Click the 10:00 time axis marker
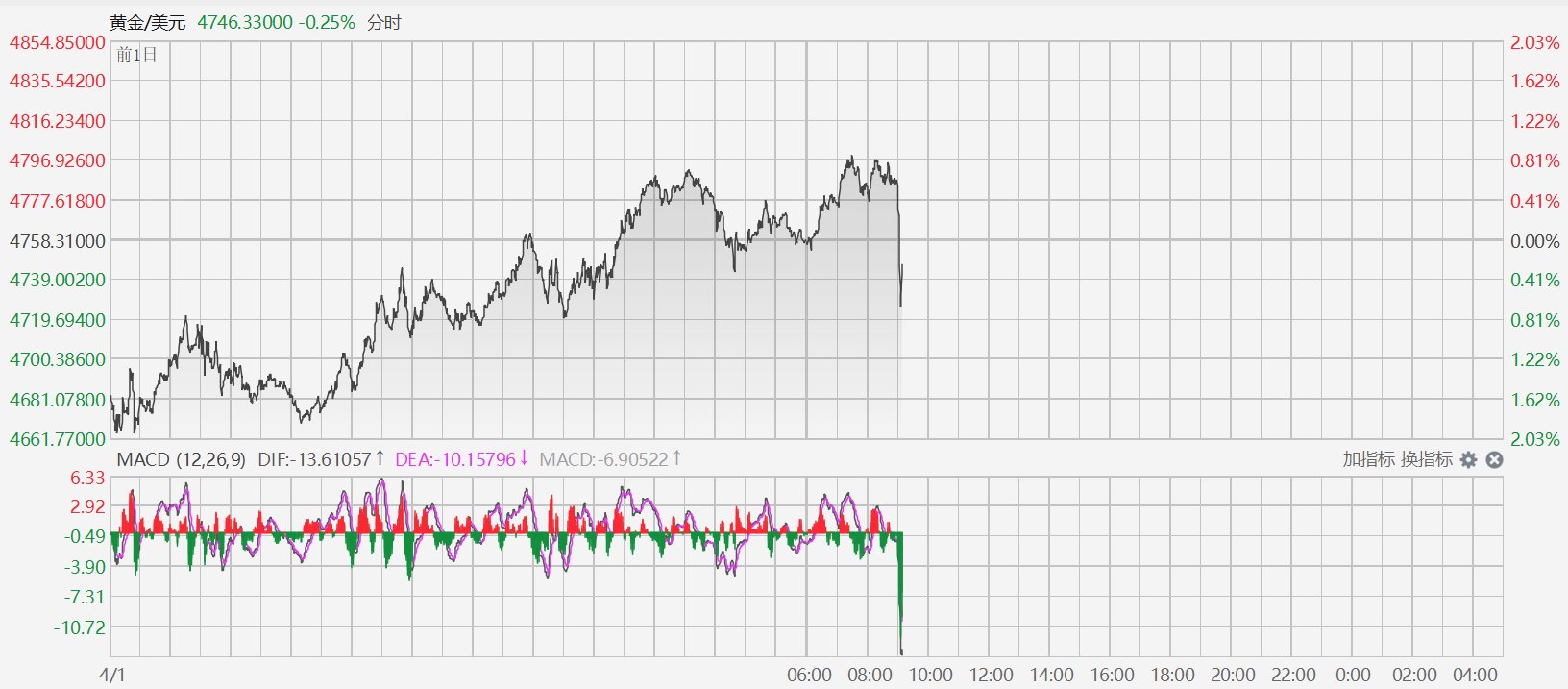The image size is (1568, 689). click(x=930, y=675)
